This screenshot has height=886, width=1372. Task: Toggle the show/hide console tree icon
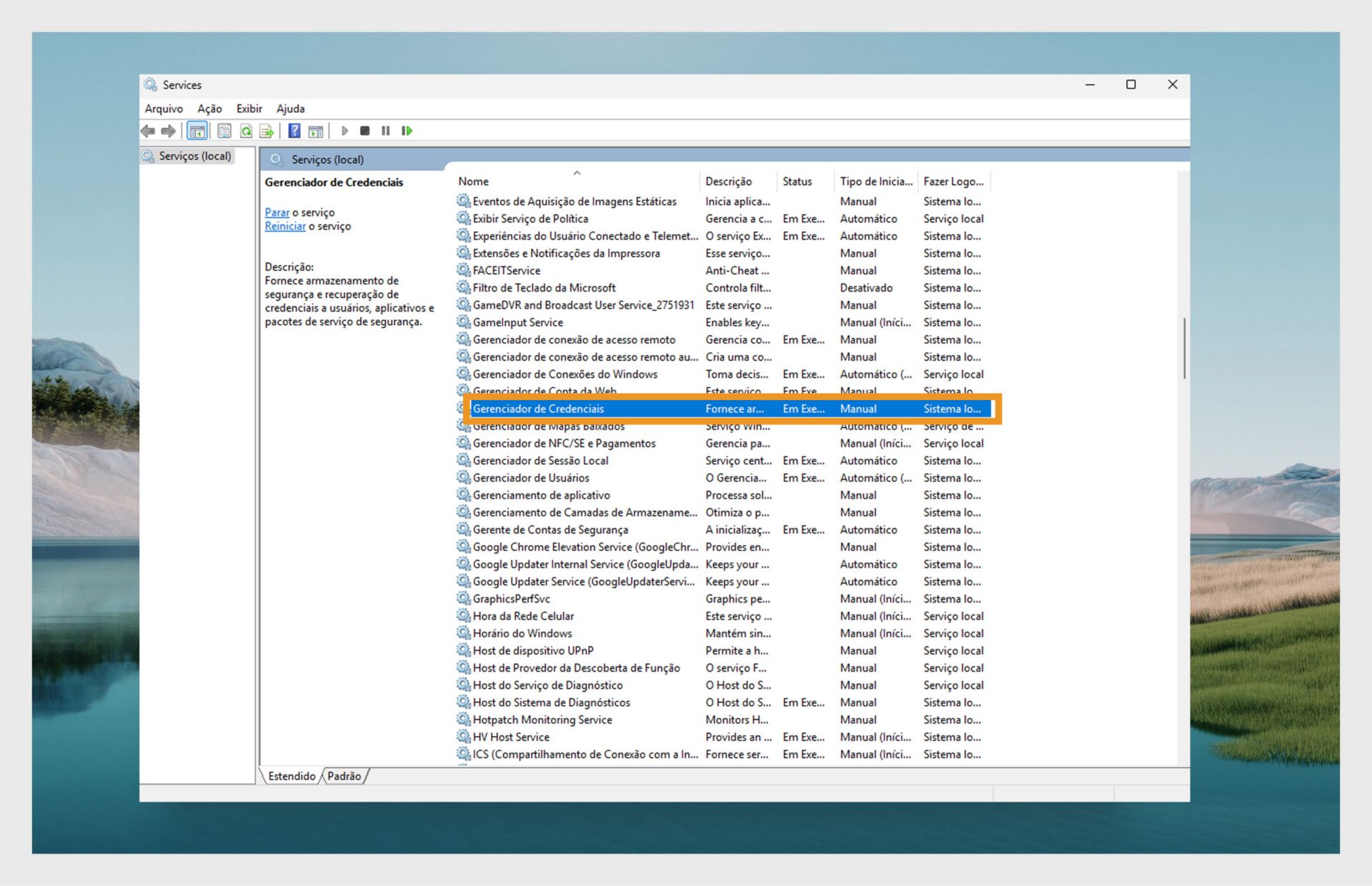point(197,131)
